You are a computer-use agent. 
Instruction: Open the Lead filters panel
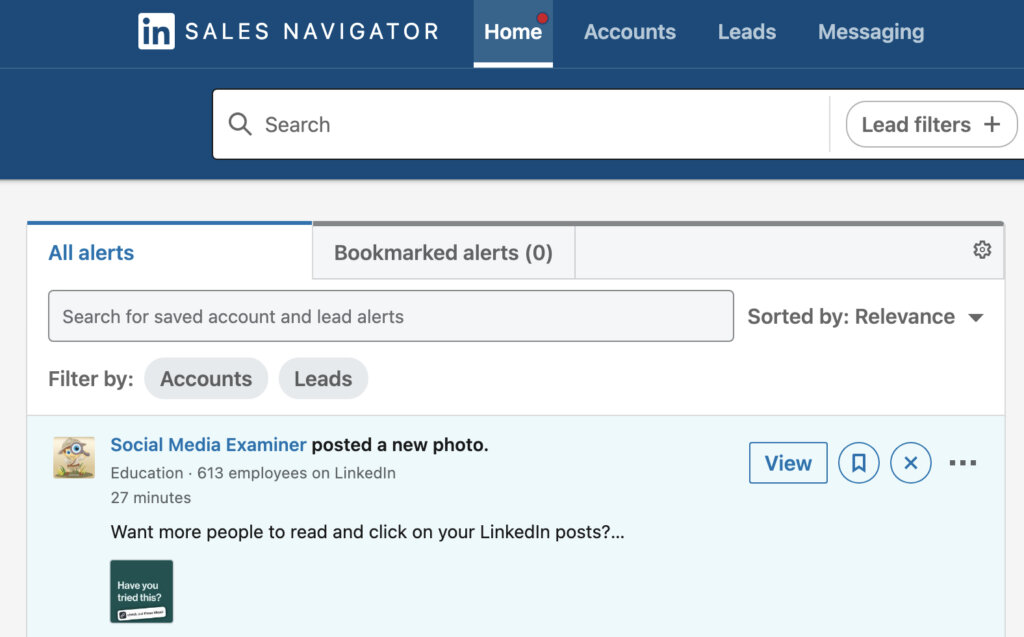coord(930,124)
